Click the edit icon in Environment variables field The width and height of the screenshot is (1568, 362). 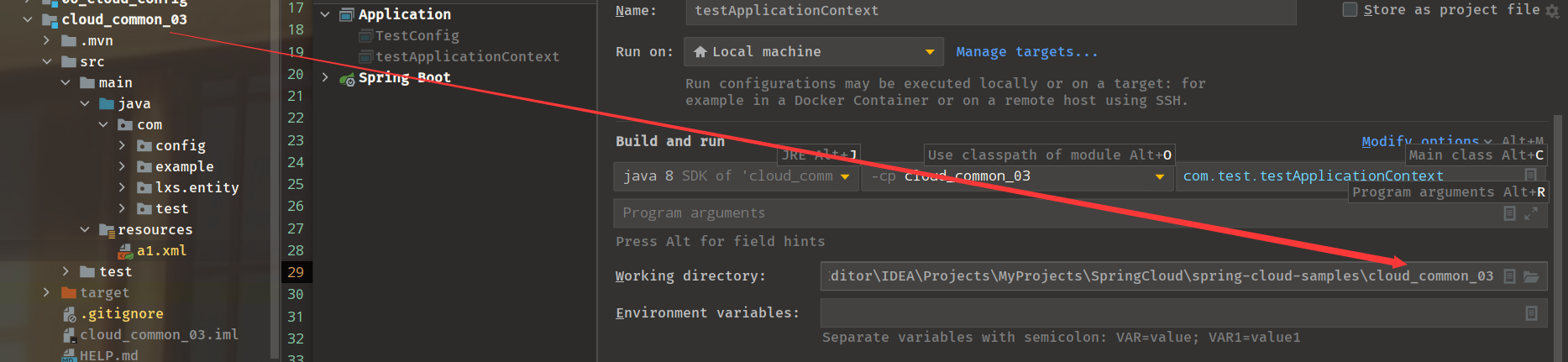tap(1531, 313)
